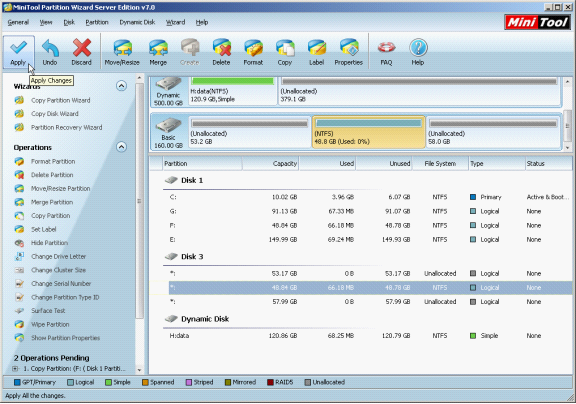Click the Help question mark icon
This screenshot has width=576, height=404.
pyautogui.click(x=418, y=47)
